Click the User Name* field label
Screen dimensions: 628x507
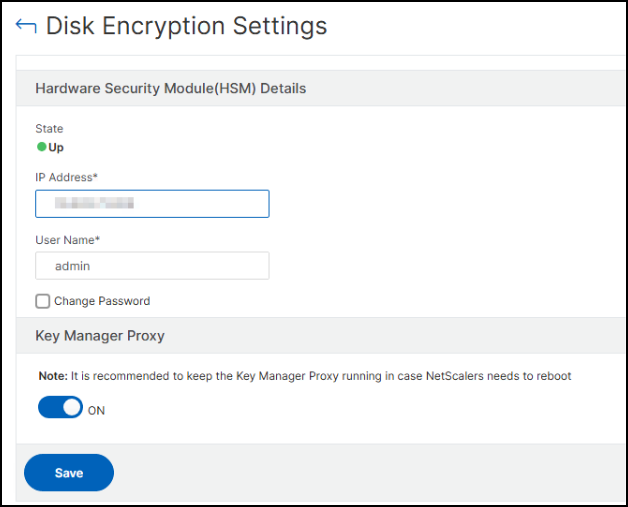tap(68, 239)
